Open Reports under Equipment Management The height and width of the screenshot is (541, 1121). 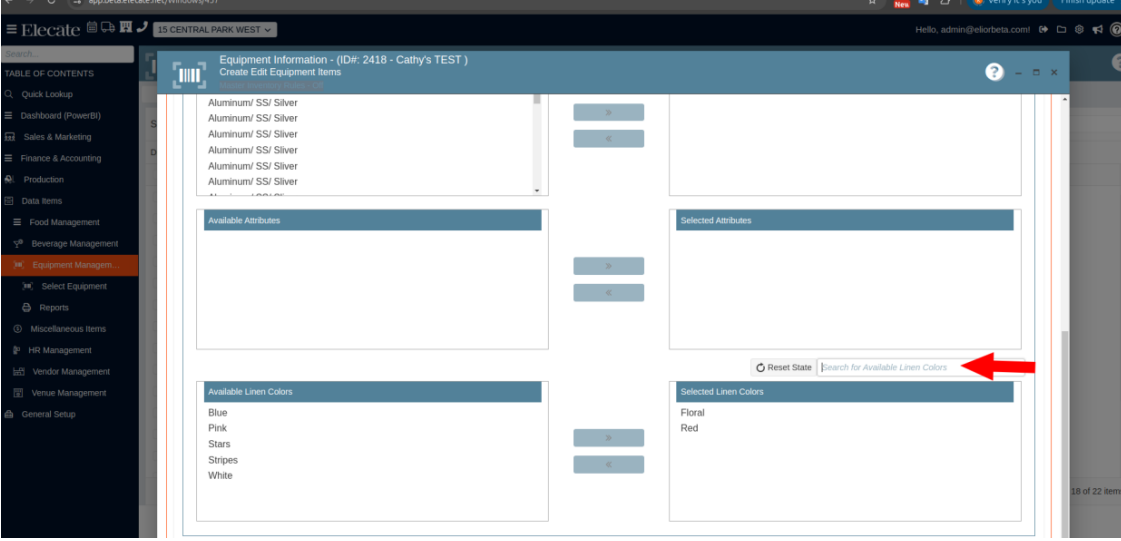tap(54, 308)
